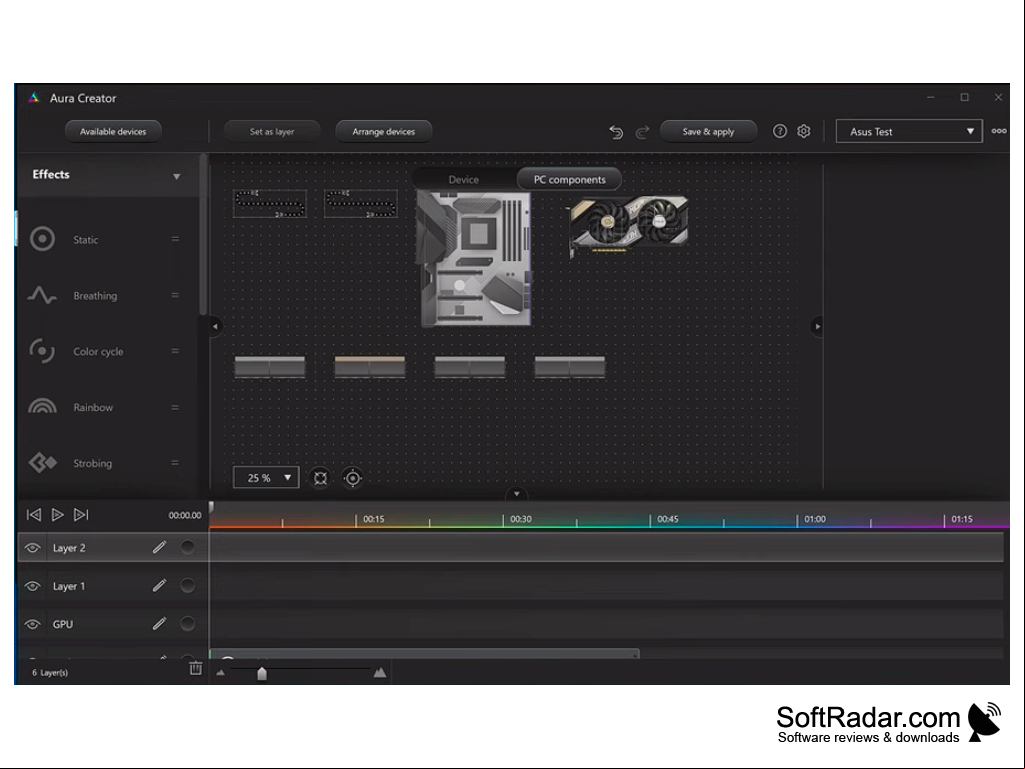This screenshot has width=1025, height=769.
Task: Fit all devices to the canvas view
Action: click(320, 478)
